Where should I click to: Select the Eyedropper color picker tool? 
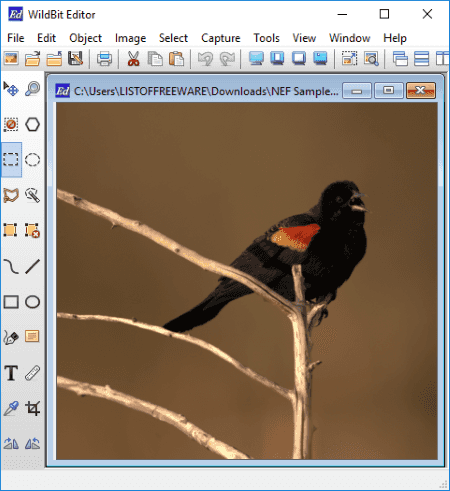click(x=11, y=408)
